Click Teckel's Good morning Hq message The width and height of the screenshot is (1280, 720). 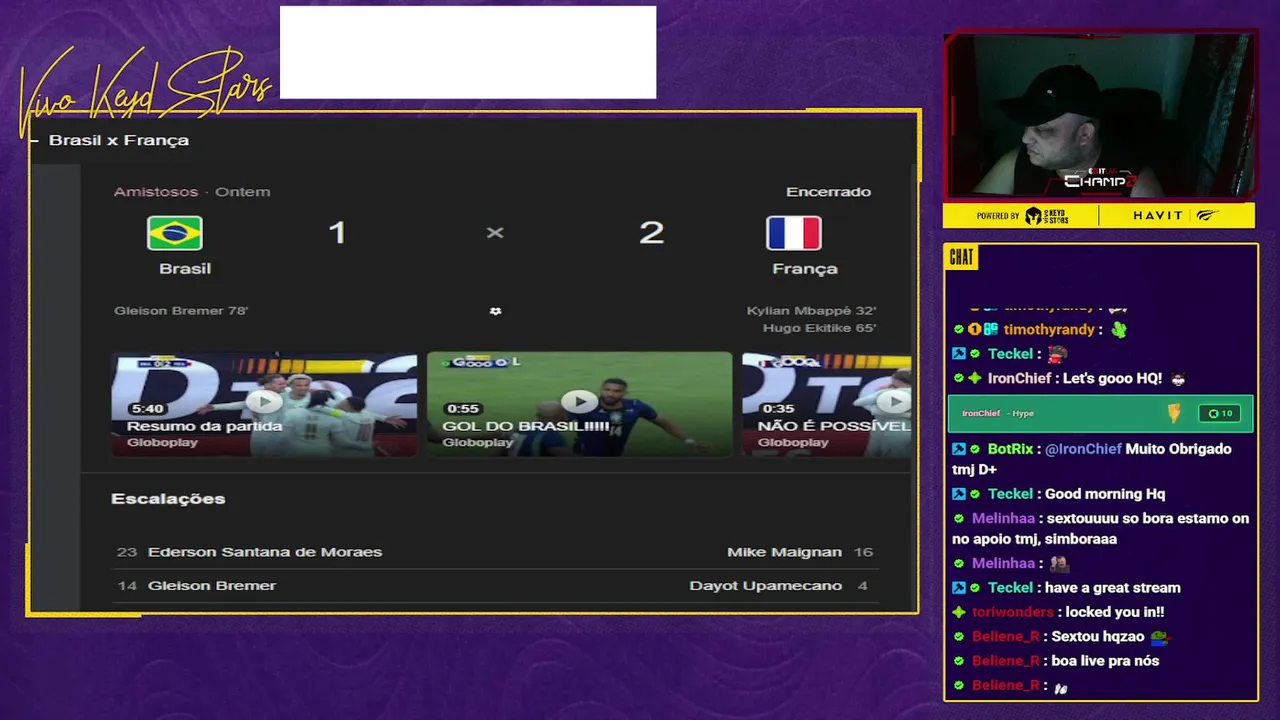pos(1105,494)
